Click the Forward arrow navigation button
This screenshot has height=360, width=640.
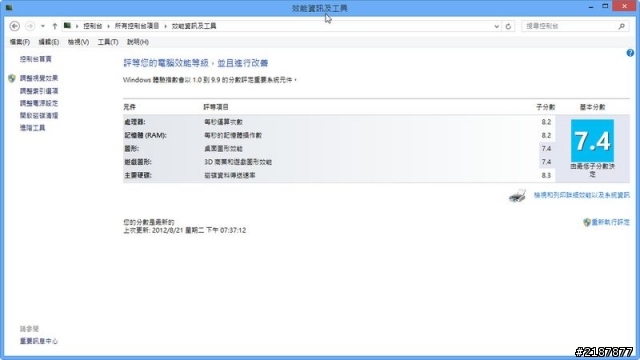click(30, 26)
